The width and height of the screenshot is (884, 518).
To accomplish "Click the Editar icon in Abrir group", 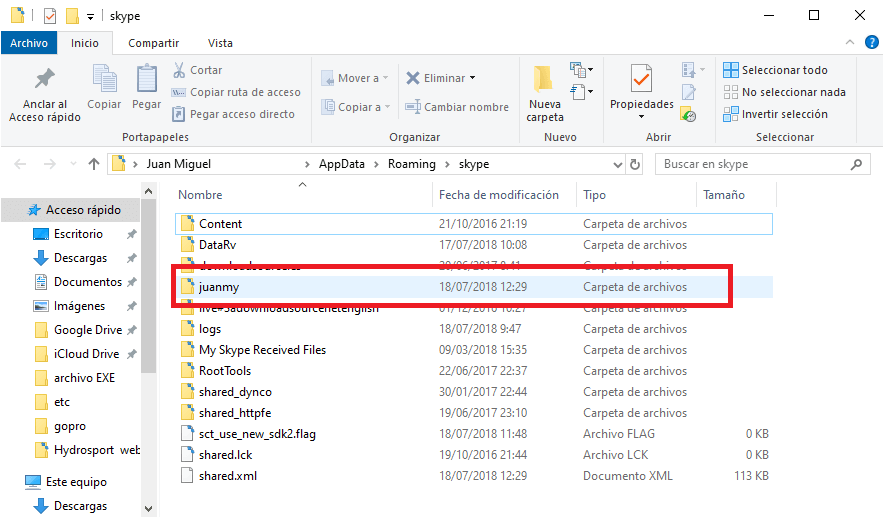I will (688, 92).
